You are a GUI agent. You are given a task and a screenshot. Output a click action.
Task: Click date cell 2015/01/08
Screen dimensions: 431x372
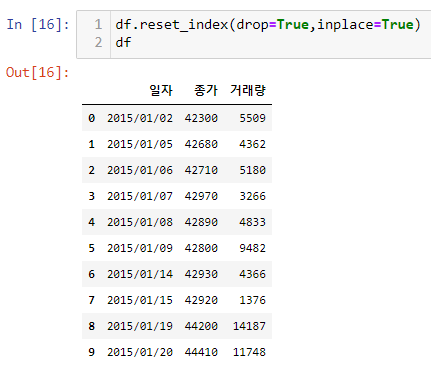[140, 222]
